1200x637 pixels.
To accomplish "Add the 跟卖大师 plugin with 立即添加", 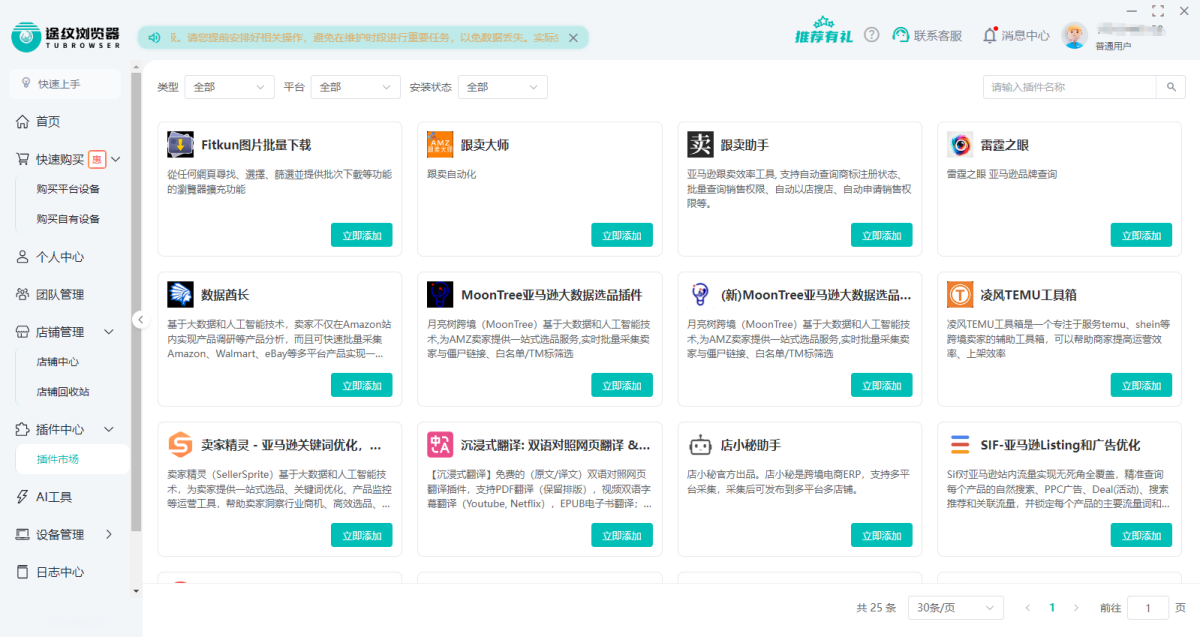I will tap(622, 235).
